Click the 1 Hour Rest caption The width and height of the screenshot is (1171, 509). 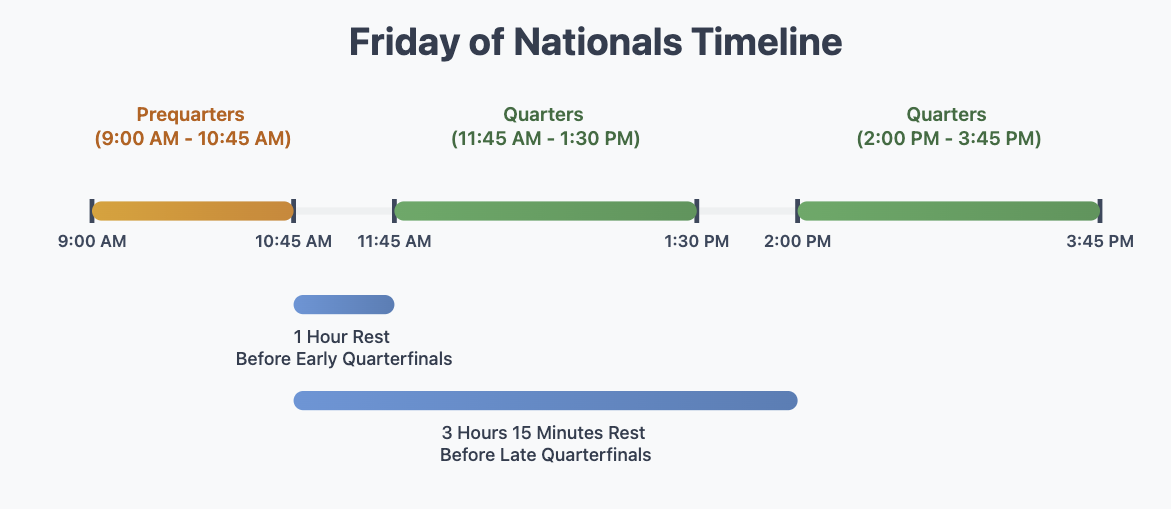(x=342, y=336)
